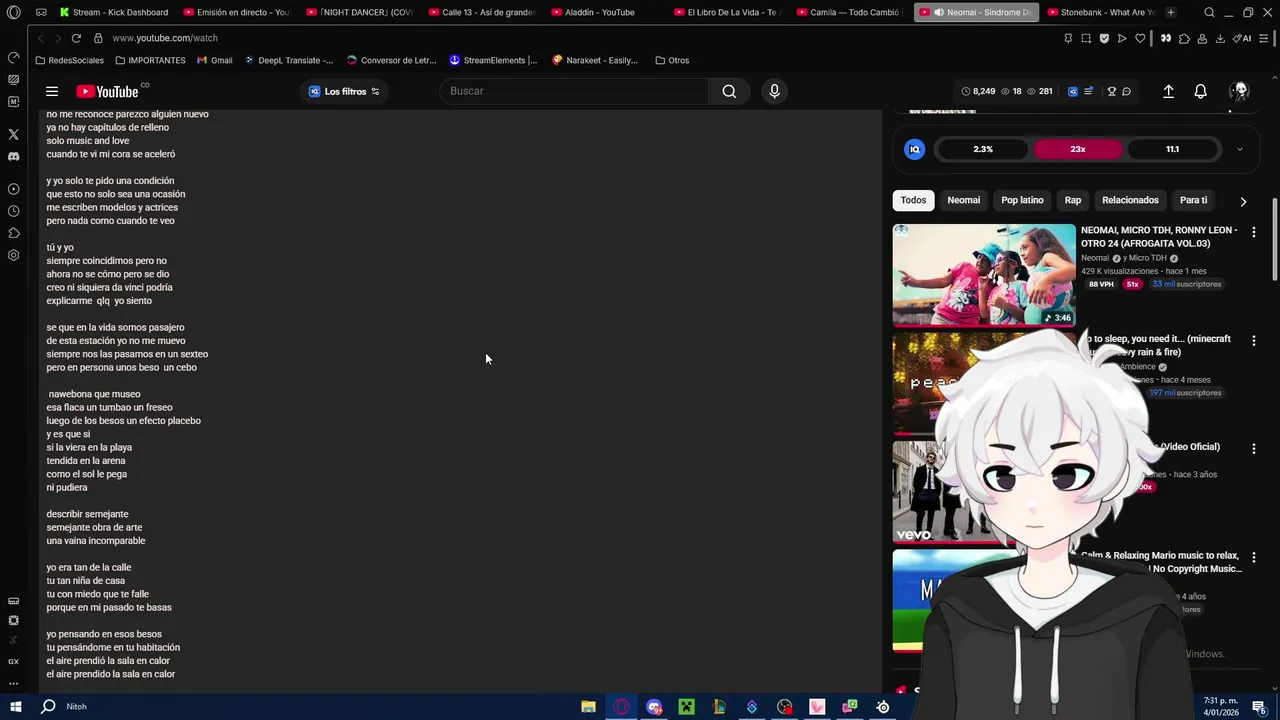Image resolution: width=1280 pixels, height=720 pixels.
Task: Switch to El Libro De La Vida tab
Action: (x=728, y=12)
